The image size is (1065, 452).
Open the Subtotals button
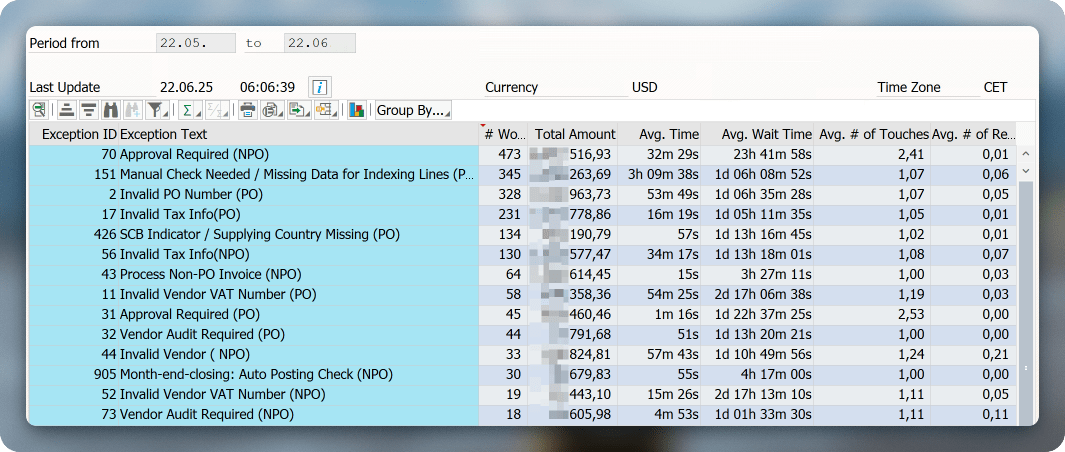(219, 110)
